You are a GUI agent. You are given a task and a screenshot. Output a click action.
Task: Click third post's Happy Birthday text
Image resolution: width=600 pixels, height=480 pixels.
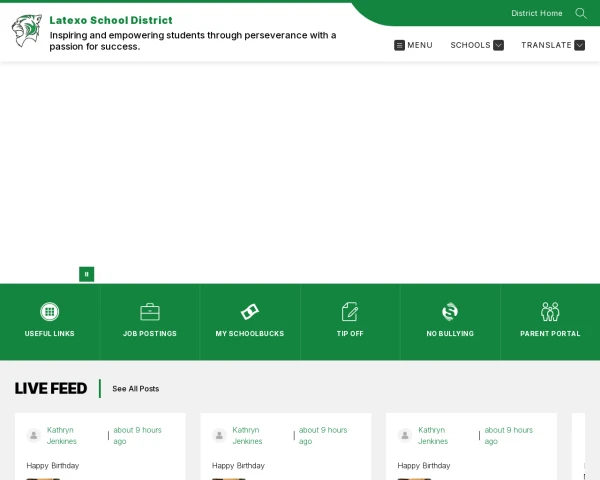point(424,466)
